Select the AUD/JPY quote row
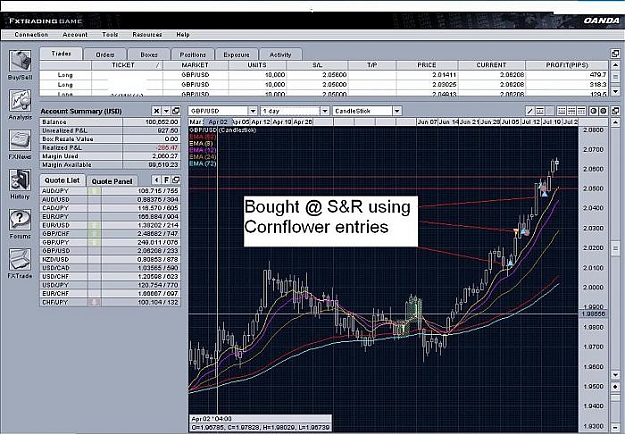Screen dimensions: 625x435 pyautogui.click(x=110, y=191)
